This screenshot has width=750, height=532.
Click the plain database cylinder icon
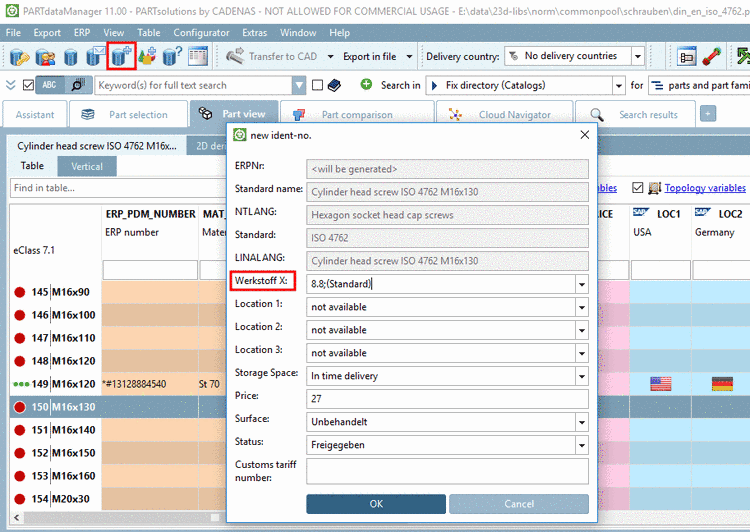[x=71, y=57]
